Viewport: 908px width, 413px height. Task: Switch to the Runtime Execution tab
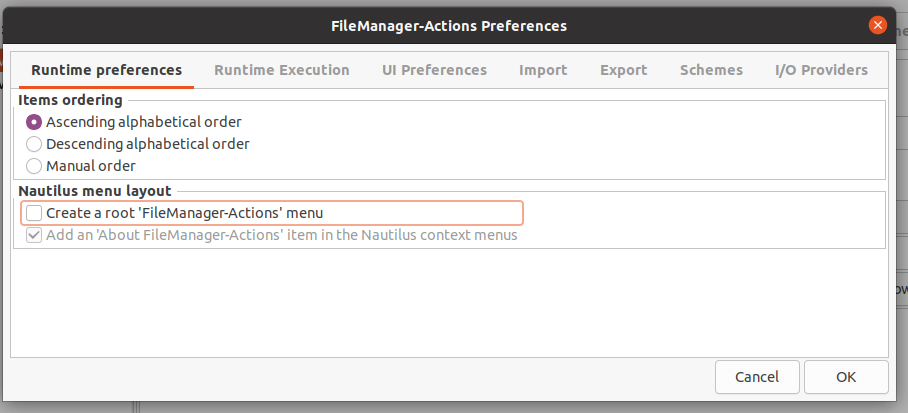(x=282, y=70)
